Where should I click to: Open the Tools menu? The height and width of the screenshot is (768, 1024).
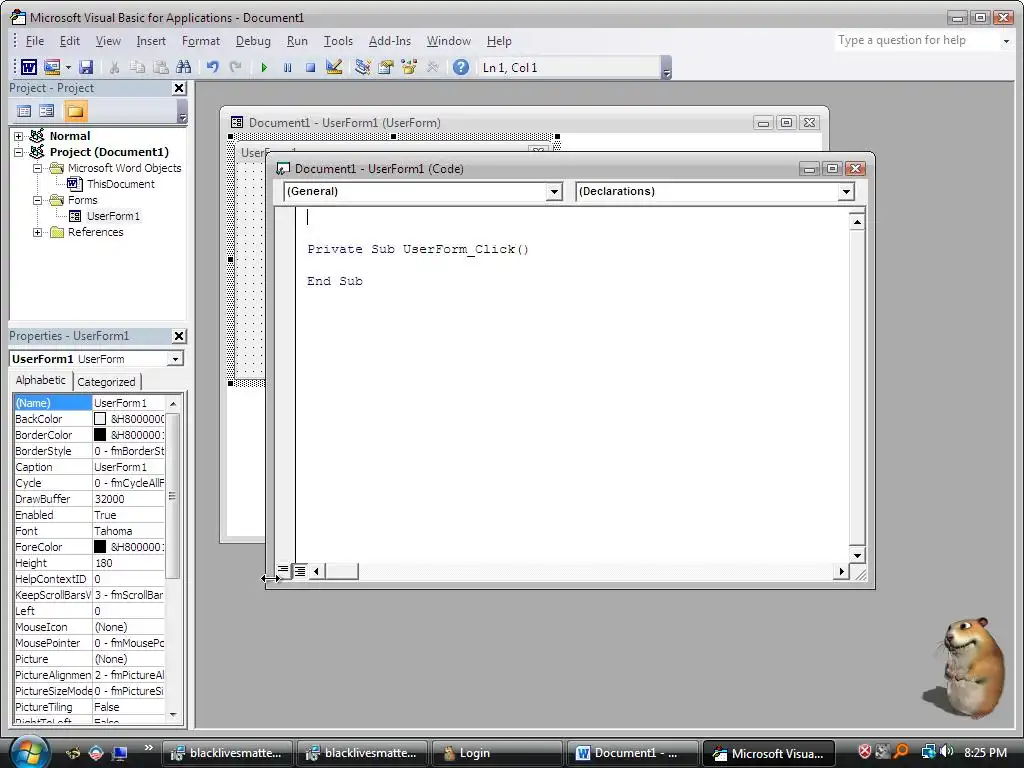pos(338,40)
